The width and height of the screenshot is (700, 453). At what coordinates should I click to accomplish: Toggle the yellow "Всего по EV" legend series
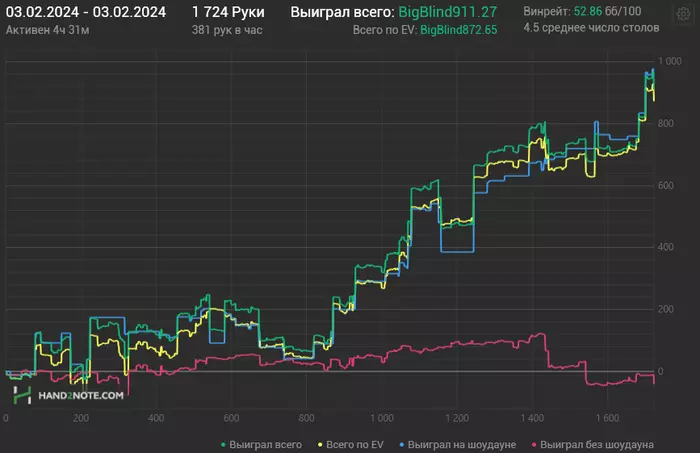point(351,445)
